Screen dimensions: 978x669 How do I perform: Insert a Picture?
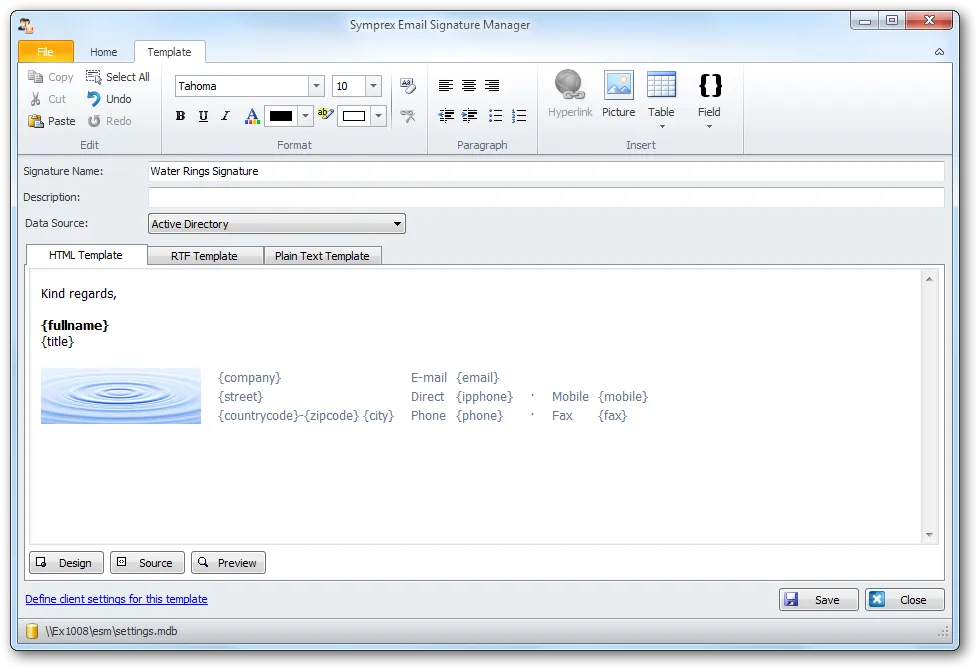[x=618, y=94]
